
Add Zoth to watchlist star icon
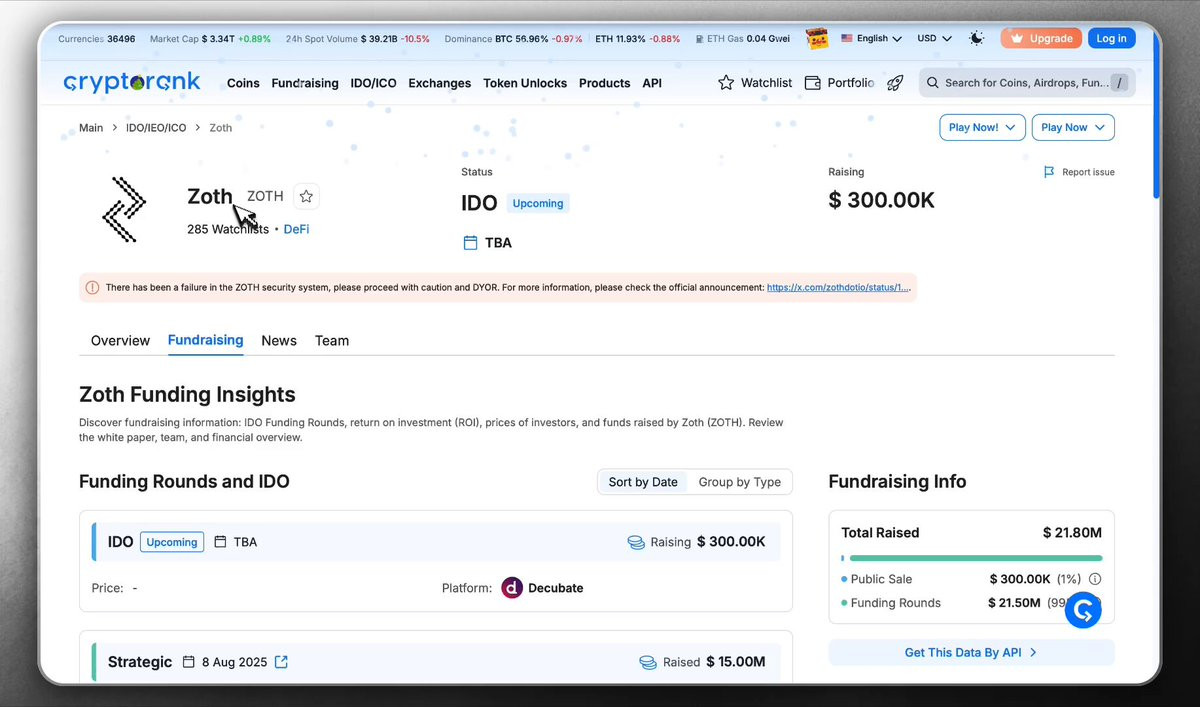pyautogui.click(x=306, y=197)
